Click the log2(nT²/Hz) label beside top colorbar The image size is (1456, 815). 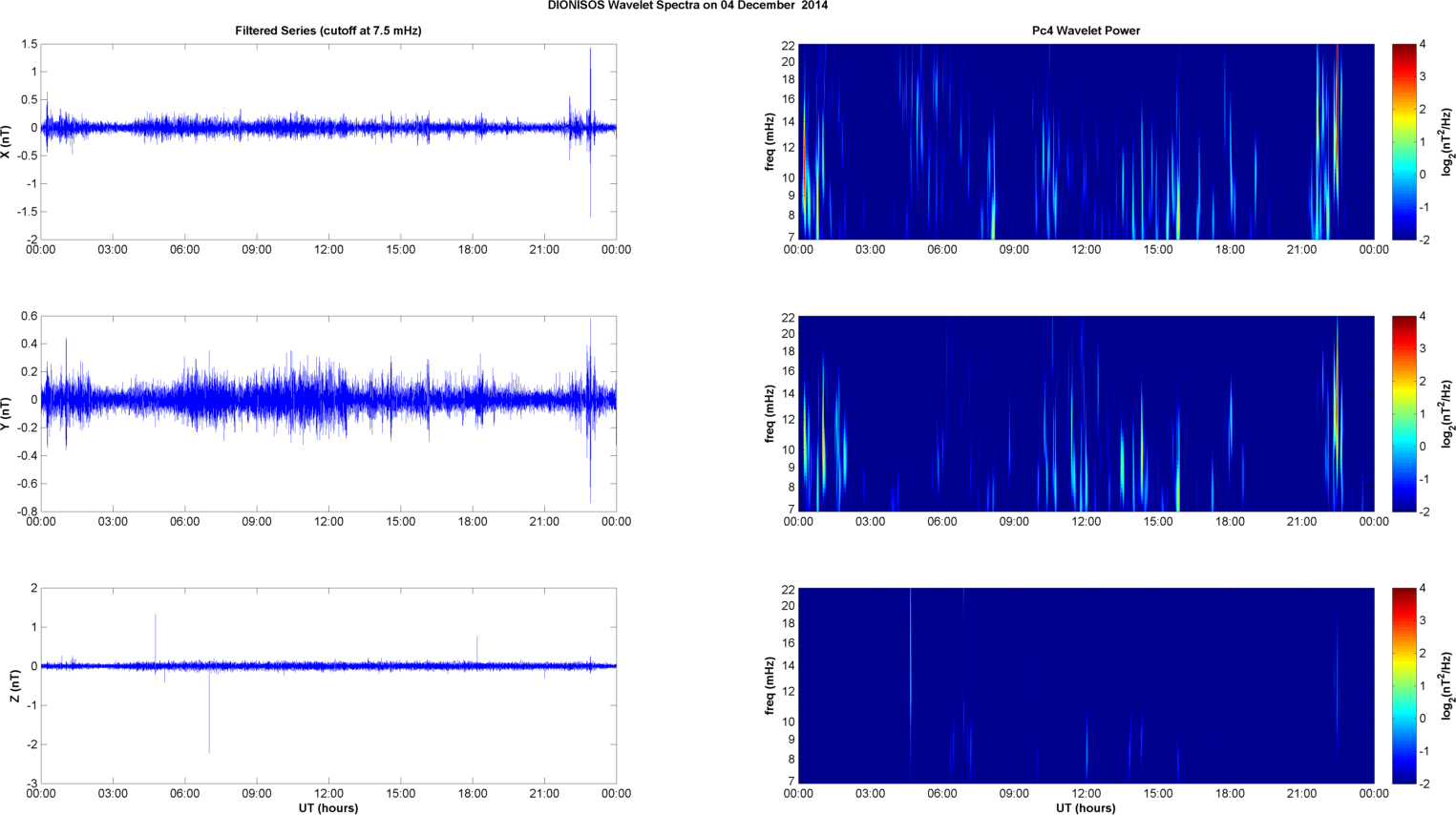[1447, 141]
